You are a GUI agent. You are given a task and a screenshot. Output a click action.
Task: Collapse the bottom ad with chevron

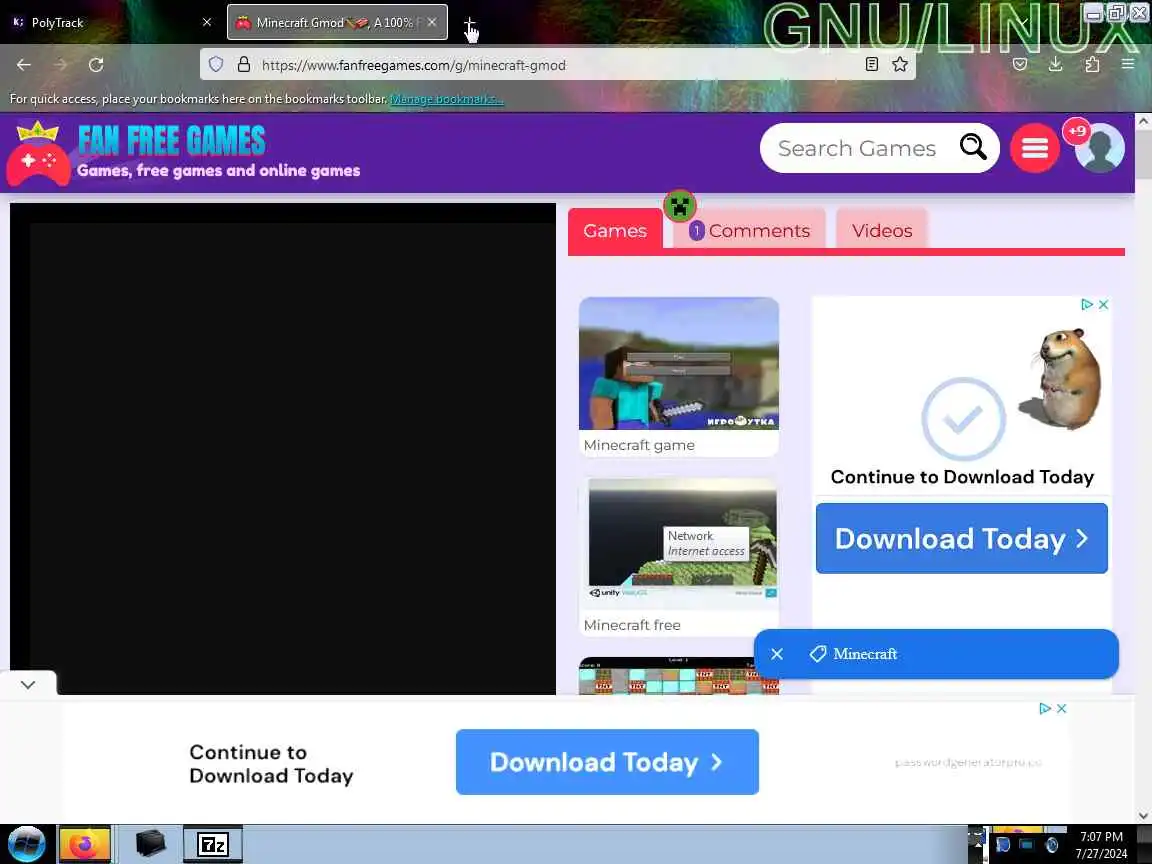[x=28, y=684]
